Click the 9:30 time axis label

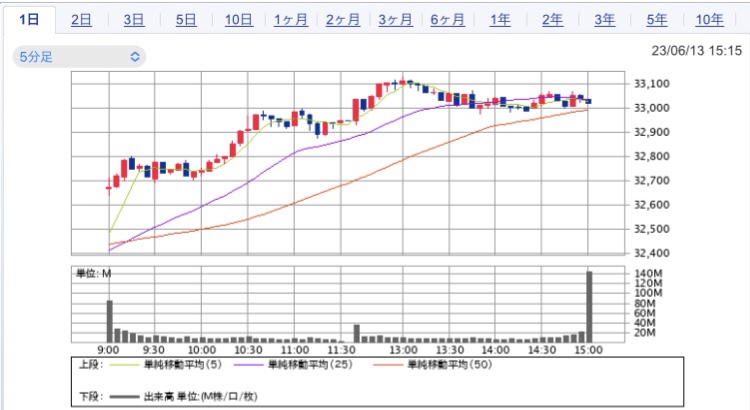(x=154, y=350)
